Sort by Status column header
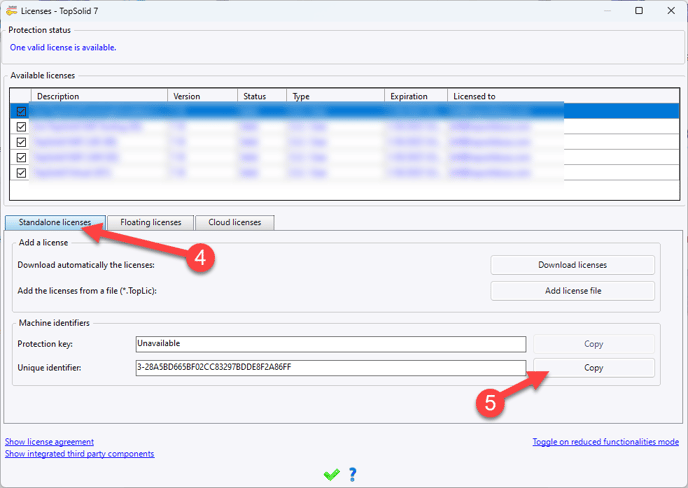The width and height of the screenshot is (688, 488). tap(262, 96)
